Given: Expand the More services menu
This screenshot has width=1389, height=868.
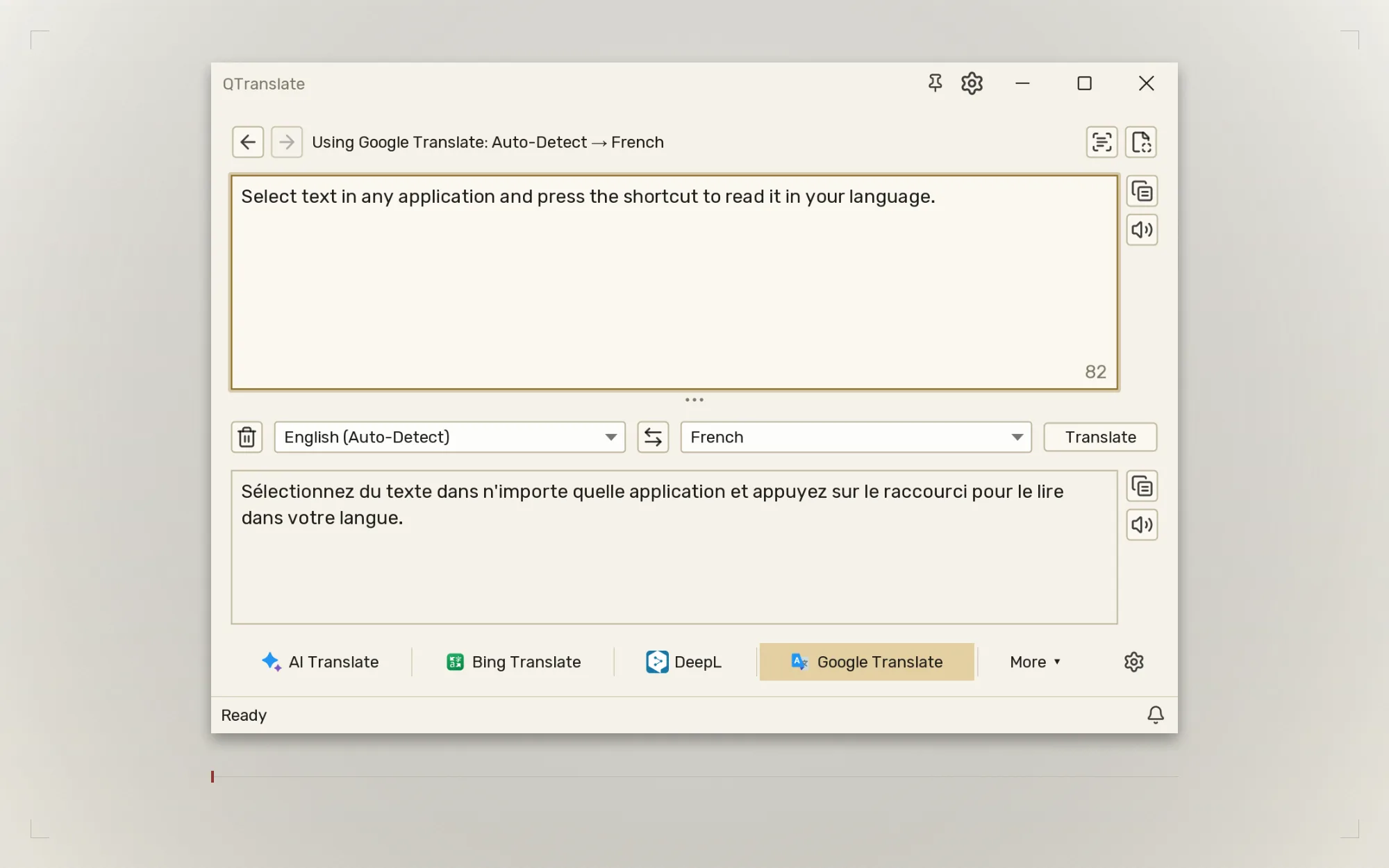Looking at the screenshot, I should coord(1035,662).
